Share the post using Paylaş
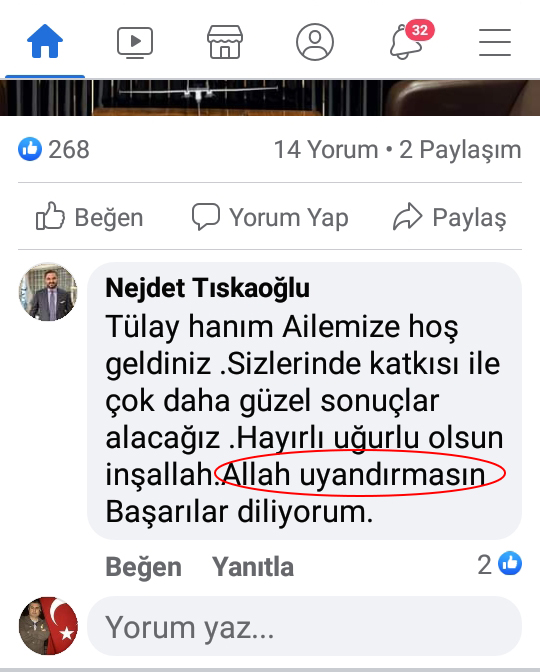 (x=450, y=217)
